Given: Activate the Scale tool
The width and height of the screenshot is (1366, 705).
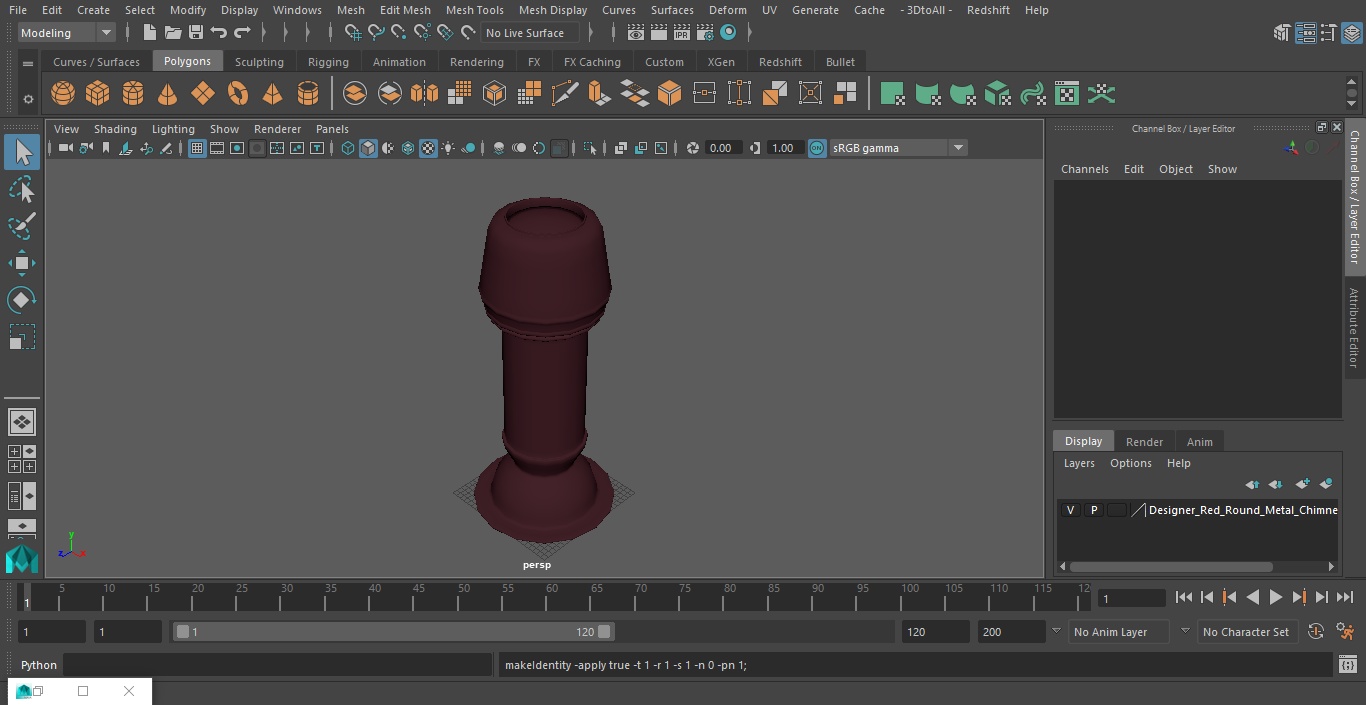Looking at the screenshot, I should pyautogui.click(x=22, y=337).
